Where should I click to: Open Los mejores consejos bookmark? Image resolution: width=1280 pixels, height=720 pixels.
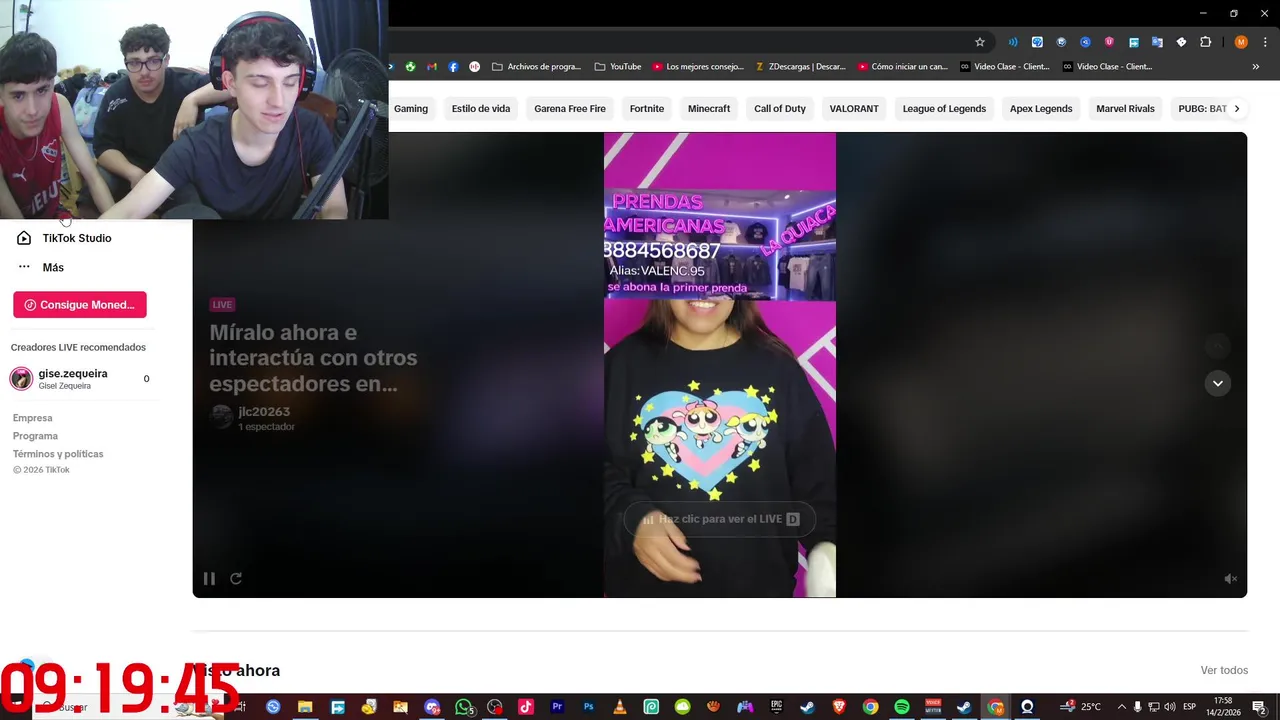coord(698,67)
